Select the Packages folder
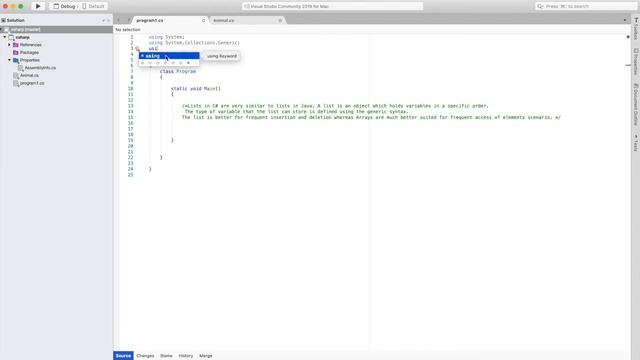 point(29,52)
